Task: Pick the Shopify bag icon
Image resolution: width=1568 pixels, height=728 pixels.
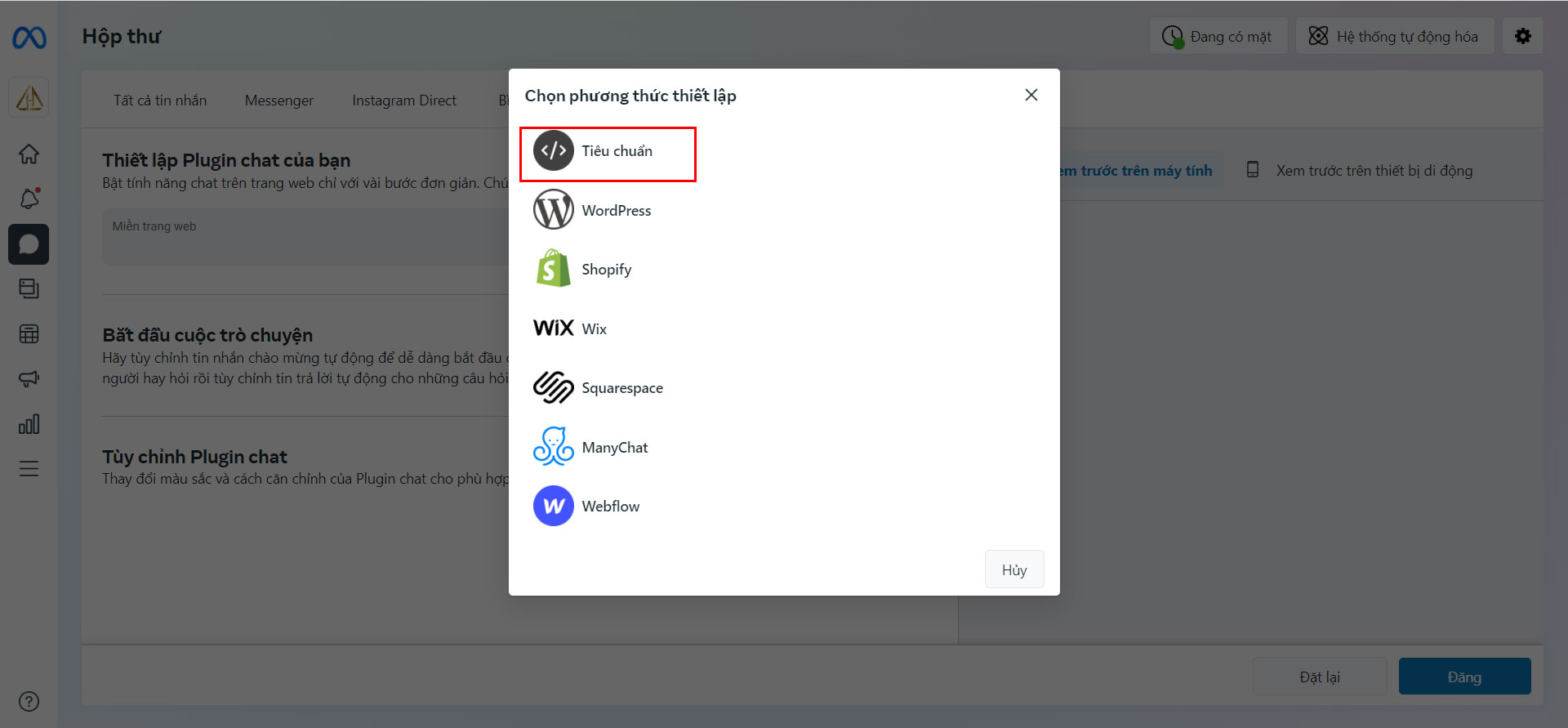Action: tap(553, 269)
